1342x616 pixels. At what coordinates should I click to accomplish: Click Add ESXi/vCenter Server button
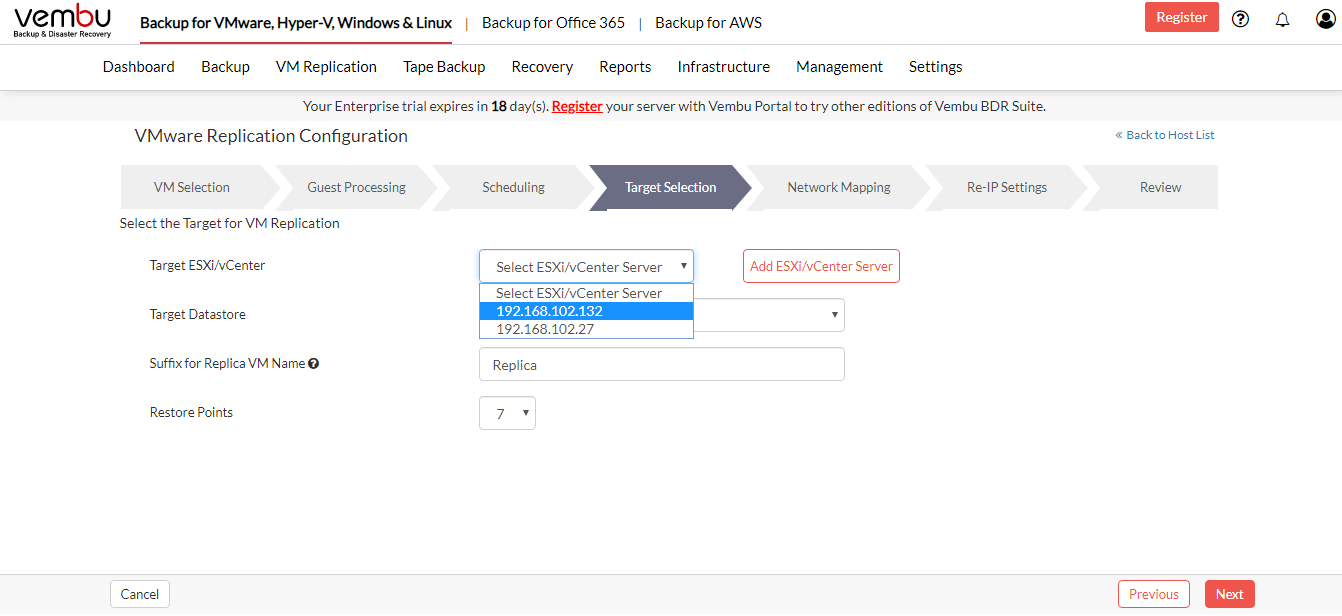(x=821, y=266)
